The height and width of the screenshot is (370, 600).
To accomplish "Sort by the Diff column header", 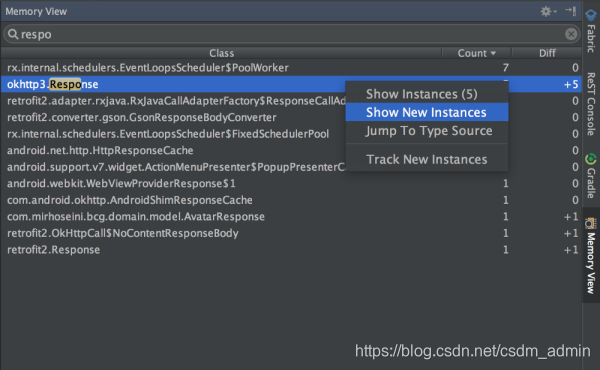I will pos(547,53).
